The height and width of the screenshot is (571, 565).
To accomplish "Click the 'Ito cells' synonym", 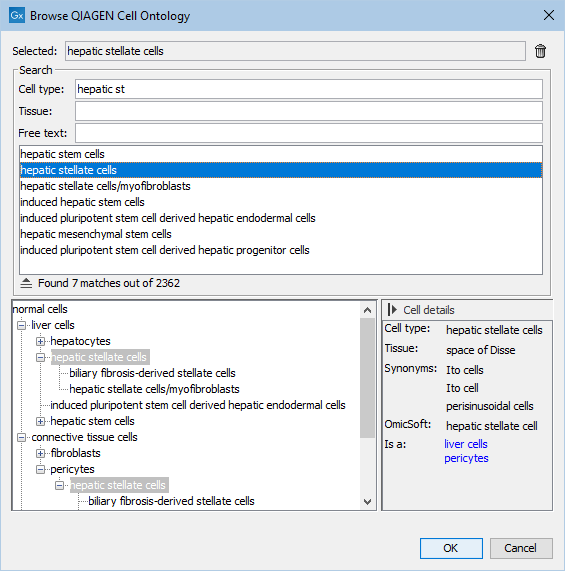I will 465,370.
